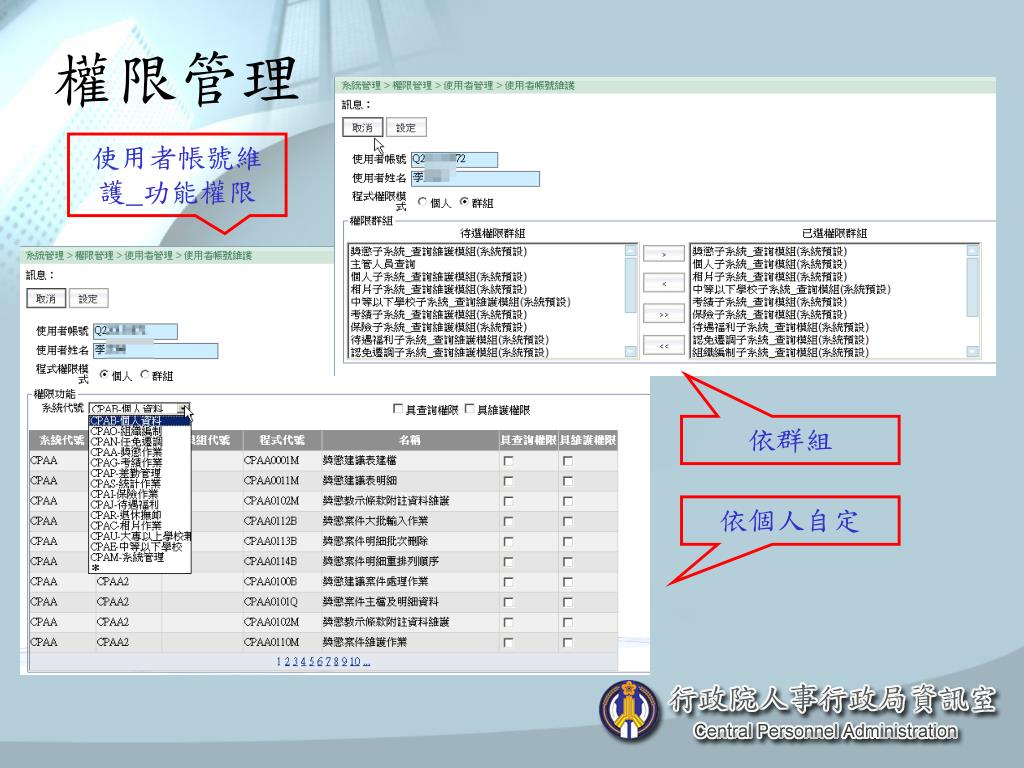The height and width of the screenshot is (768, 1024).
Task: Click 取消 button in the 權限功能 window
Action: click(x=46, y=298)
